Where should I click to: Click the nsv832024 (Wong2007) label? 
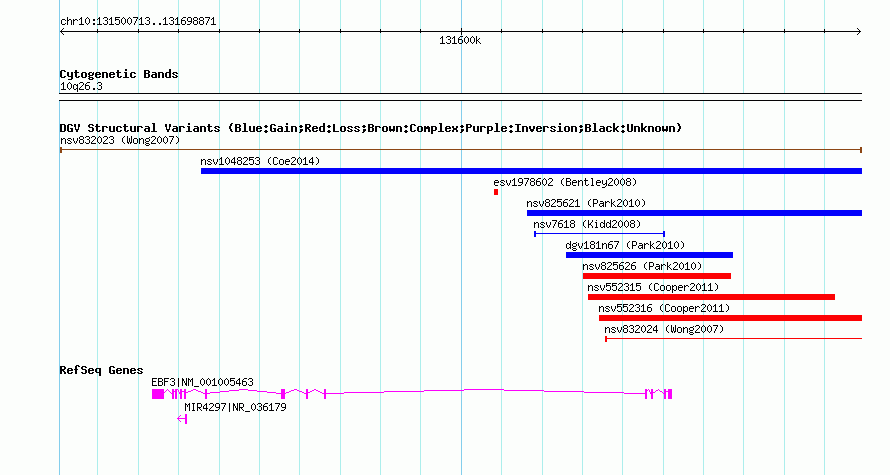pos(664,329)
